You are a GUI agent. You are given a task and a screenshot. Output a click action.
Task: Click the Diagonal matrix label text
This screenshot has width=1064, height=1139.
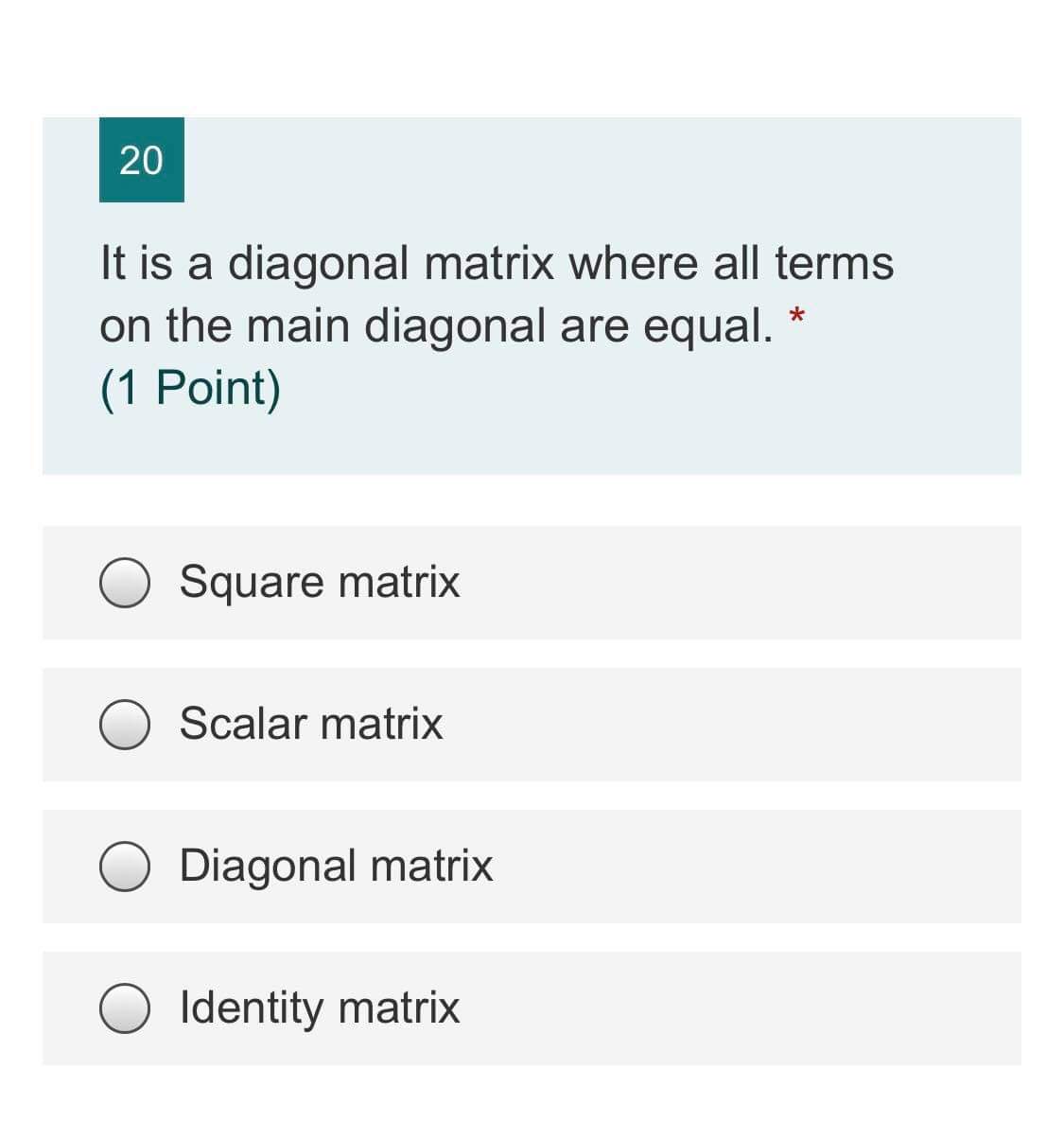pyautogui.click(x=335, y=866)
